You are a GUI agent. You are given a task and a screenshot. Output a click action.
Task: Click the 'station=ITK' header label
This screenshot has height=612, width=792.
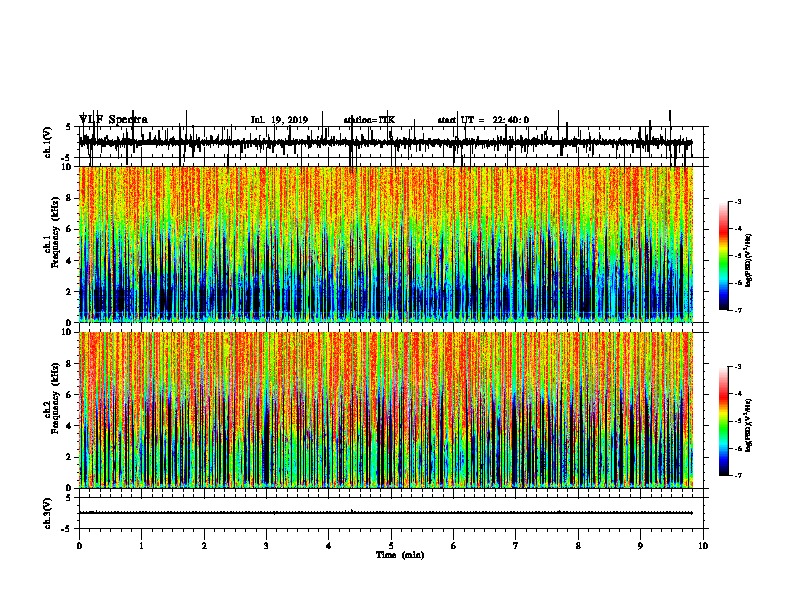coord(369,120)
